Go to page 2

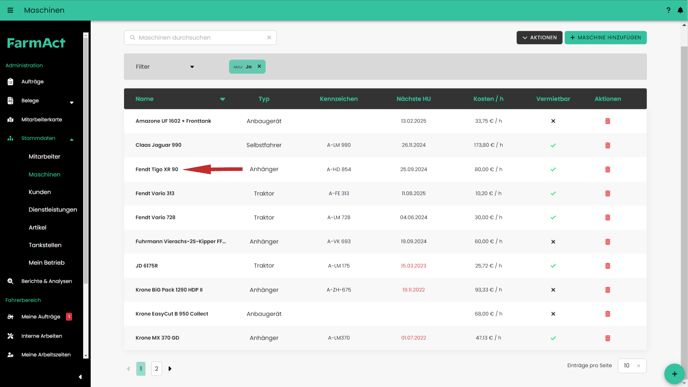coord(156,369)
